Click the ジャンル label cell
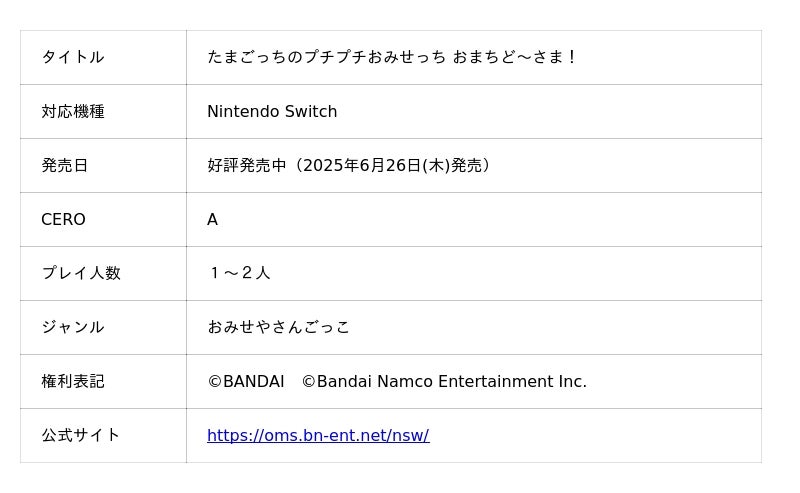Image resolution: width=800 pixels, height=493 pixels. tap(73, 328)
